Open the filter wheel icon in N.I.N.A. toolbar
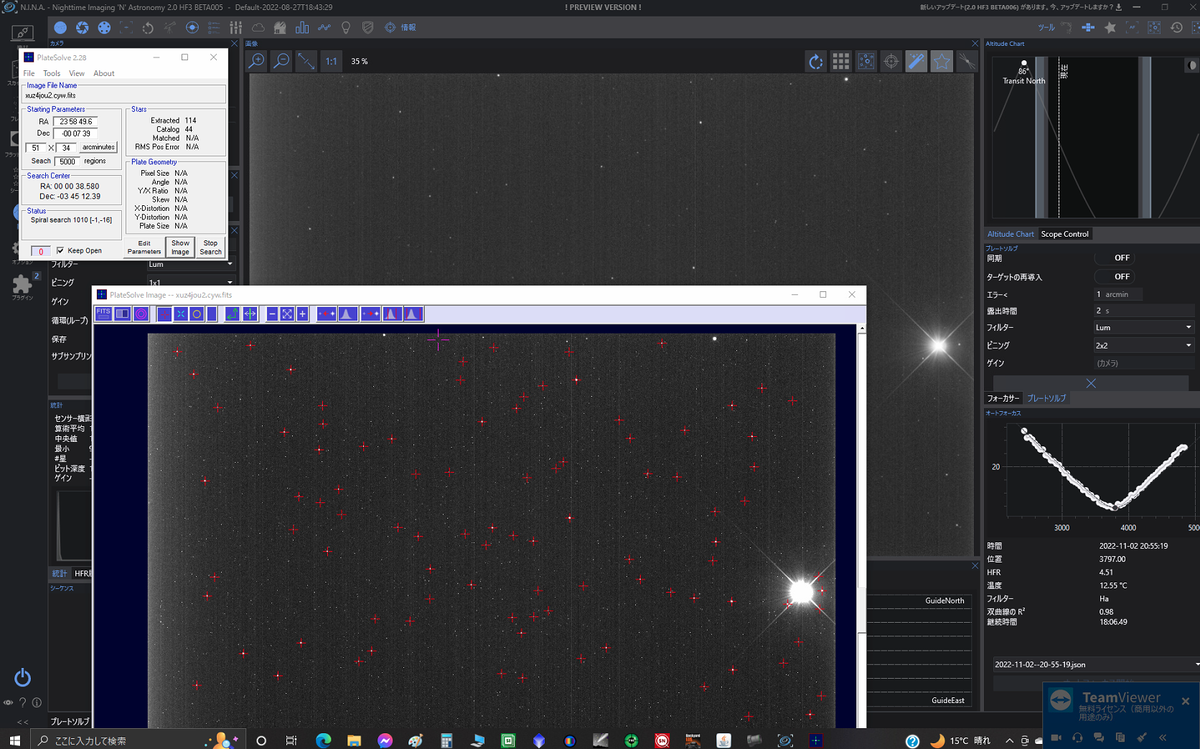Screen dimensions: 1200x749 [104, 27]
